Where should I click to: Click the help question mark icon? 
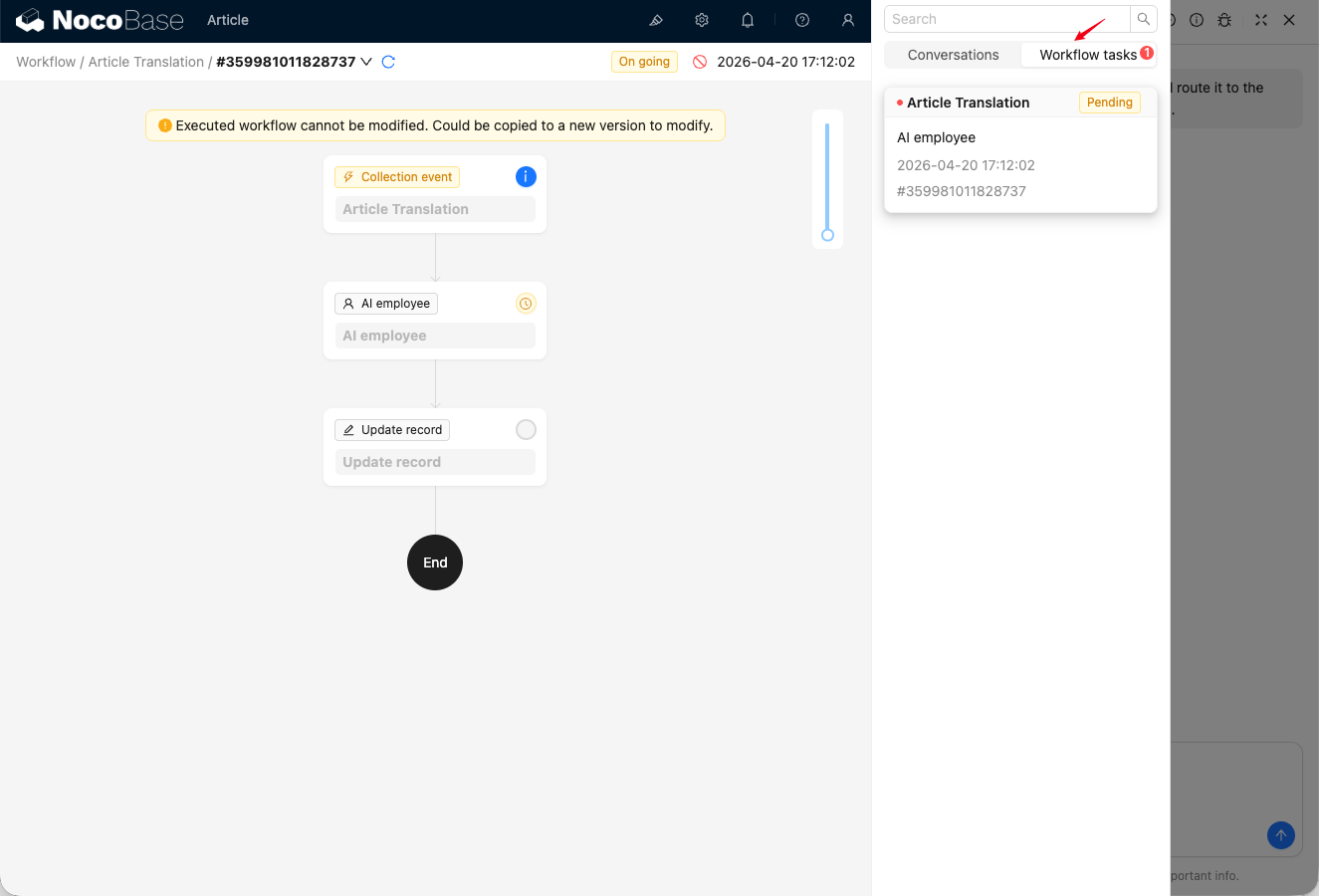[802, 20]
